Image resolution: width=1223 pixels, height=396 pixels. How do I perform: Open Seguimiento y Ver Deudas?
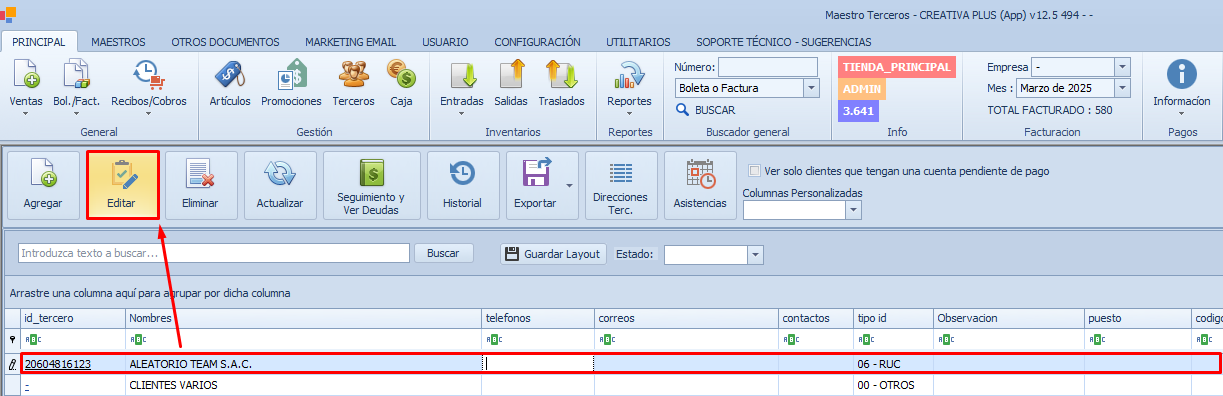(372, 185)
